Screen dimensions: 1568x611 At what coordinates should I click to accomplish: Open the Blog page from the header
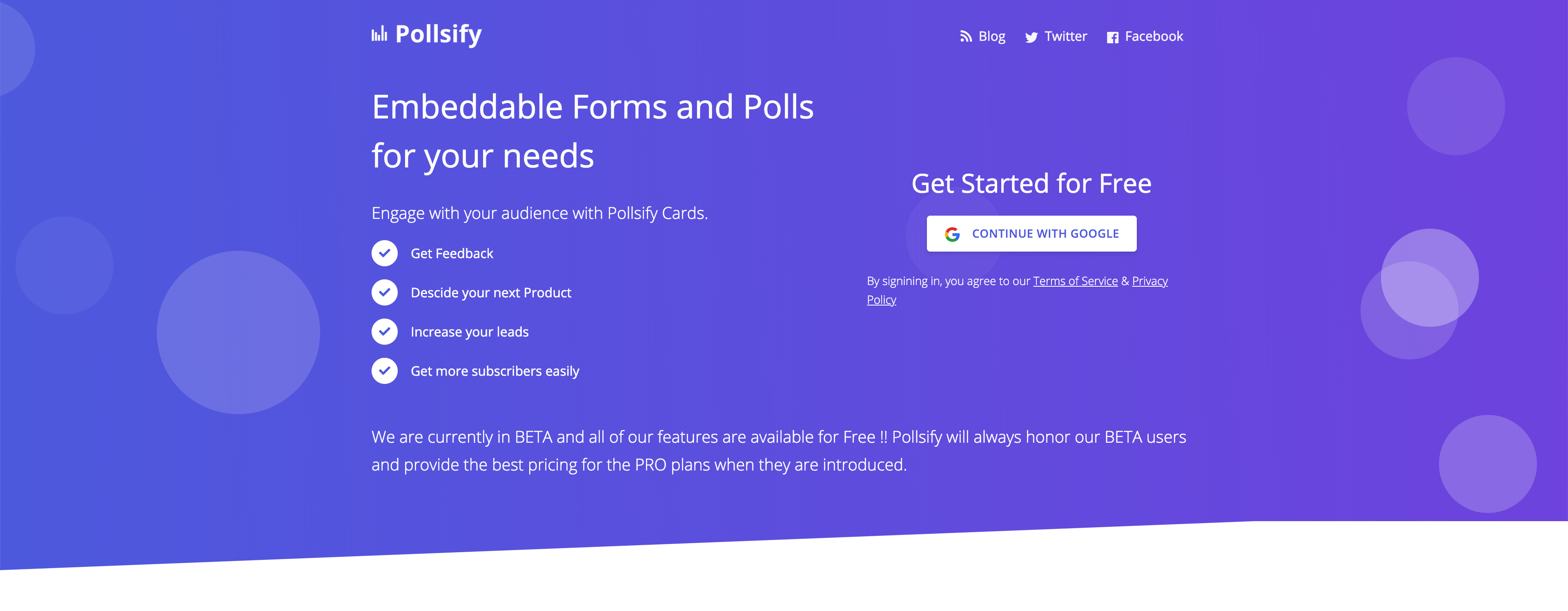click(992, 36)
